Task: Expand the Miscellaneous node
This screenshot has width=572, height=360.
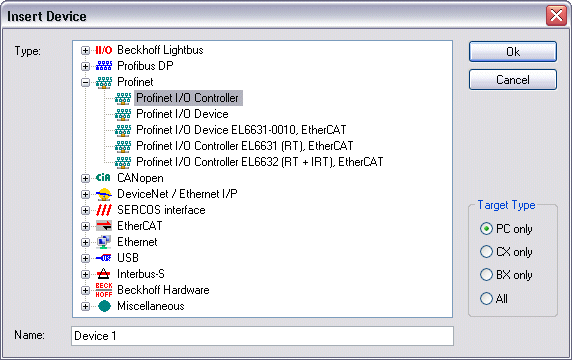Action: (85, 306)
